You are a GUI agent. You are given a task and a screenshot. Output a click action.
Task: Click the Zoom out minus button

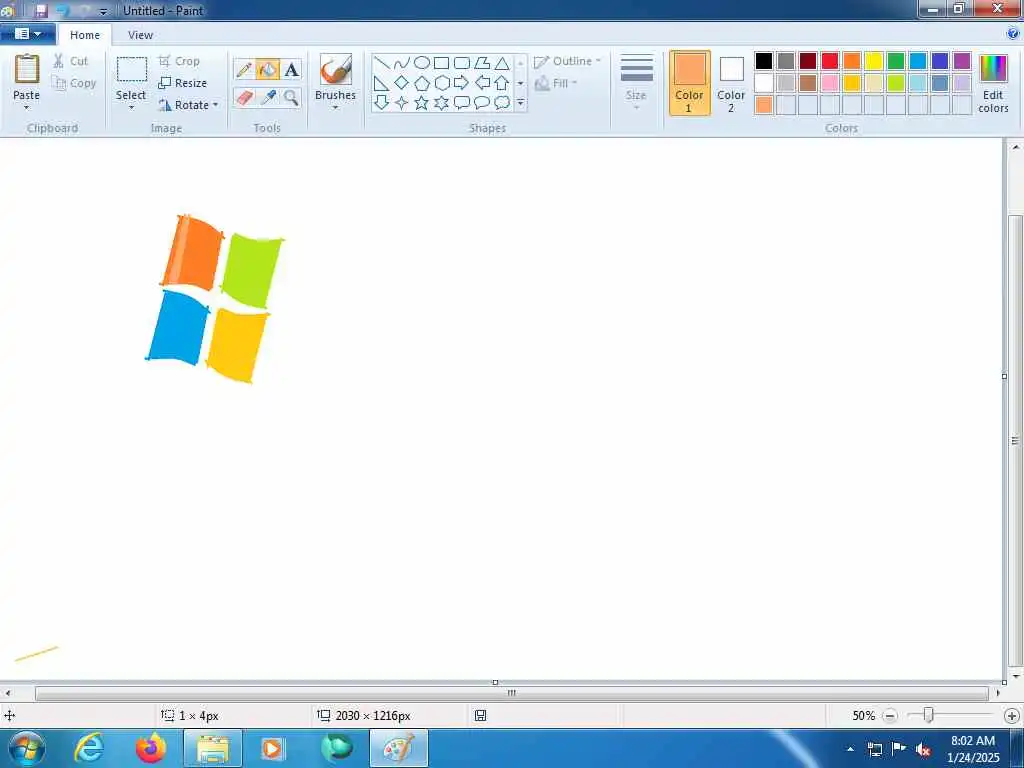click(x=890, y=716)
